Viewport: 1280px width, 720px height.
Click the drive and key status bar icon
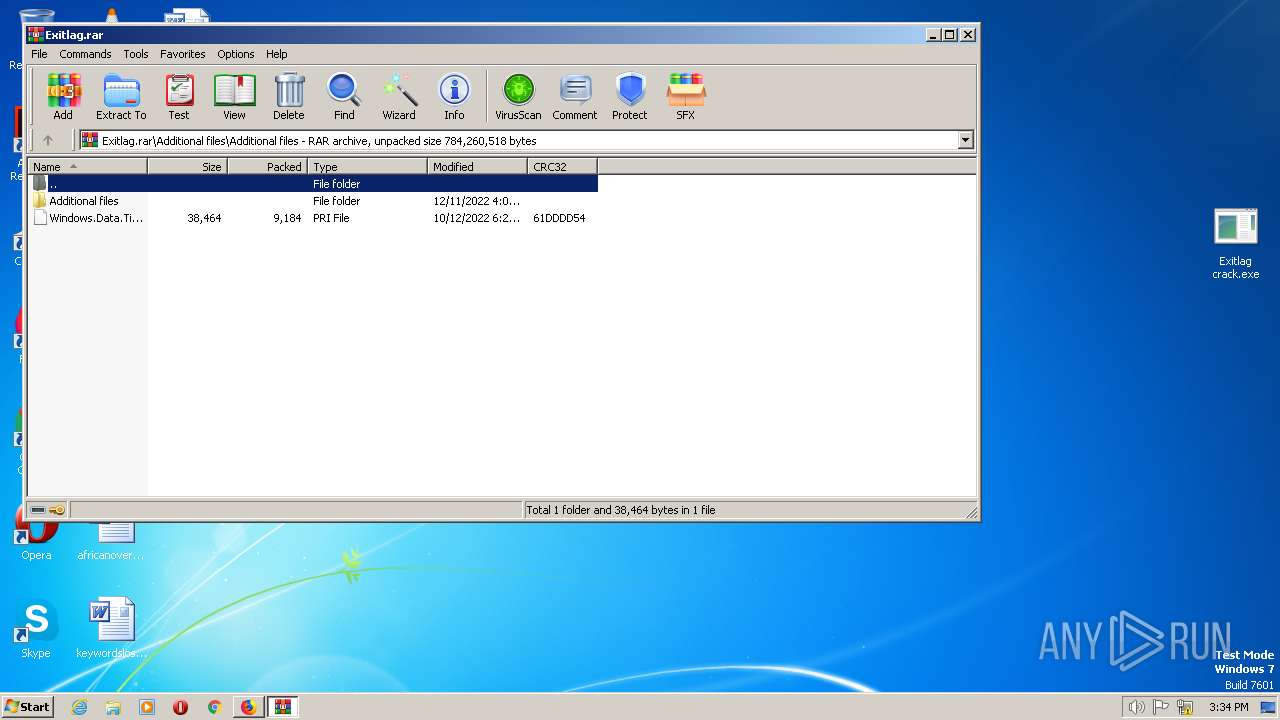point(47,510)
